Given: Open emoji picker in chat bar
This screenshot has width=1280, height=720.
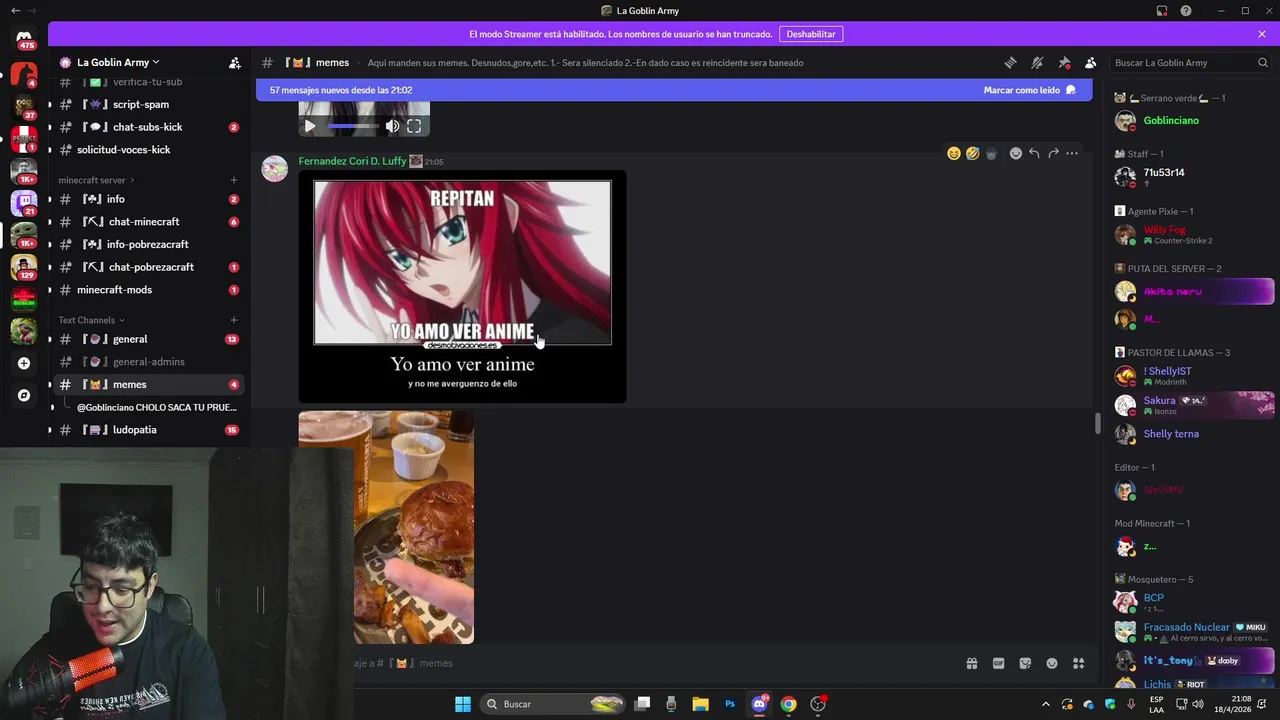Looking at the screenshot, I should point(1052,663).
